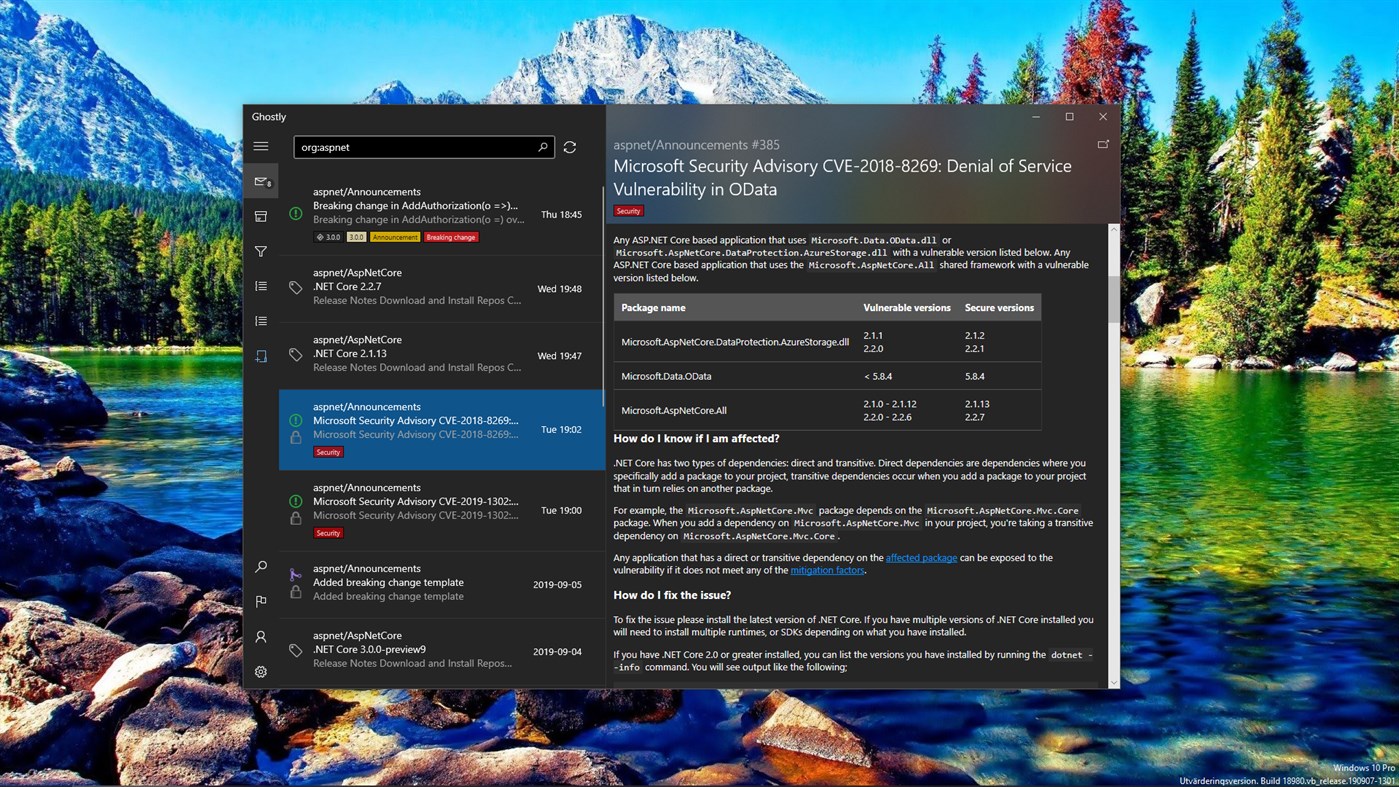Click the lock icon on CVE-2018-8269 notification
The image size is (1399, 787).
pyautogui.click(x=296, y=438)
